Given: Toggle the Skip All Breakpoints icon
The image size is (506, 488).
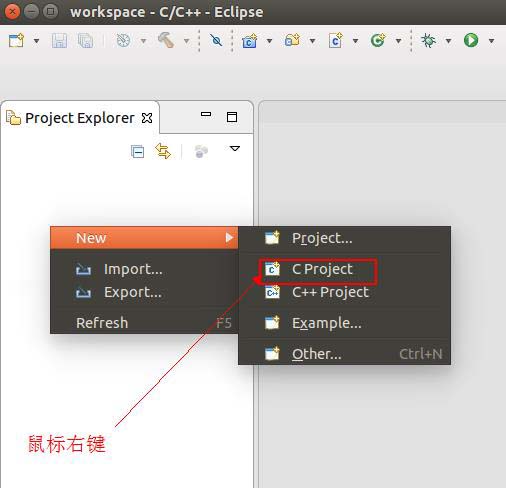Looking at the screenshot, I should [x=216, y=41].
